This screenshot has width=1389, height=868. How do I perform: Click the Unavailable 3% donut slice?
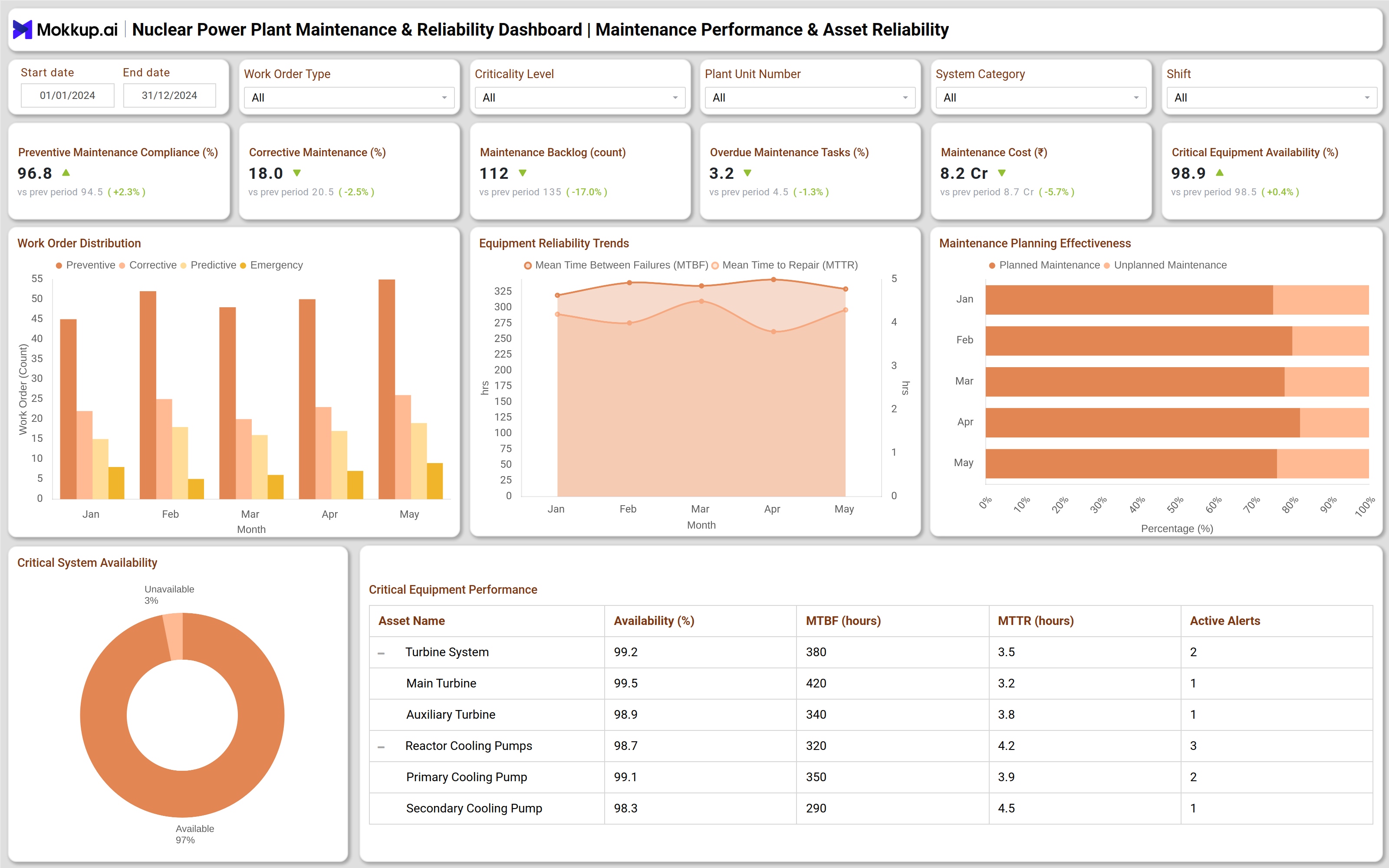(x=174, y=636)
